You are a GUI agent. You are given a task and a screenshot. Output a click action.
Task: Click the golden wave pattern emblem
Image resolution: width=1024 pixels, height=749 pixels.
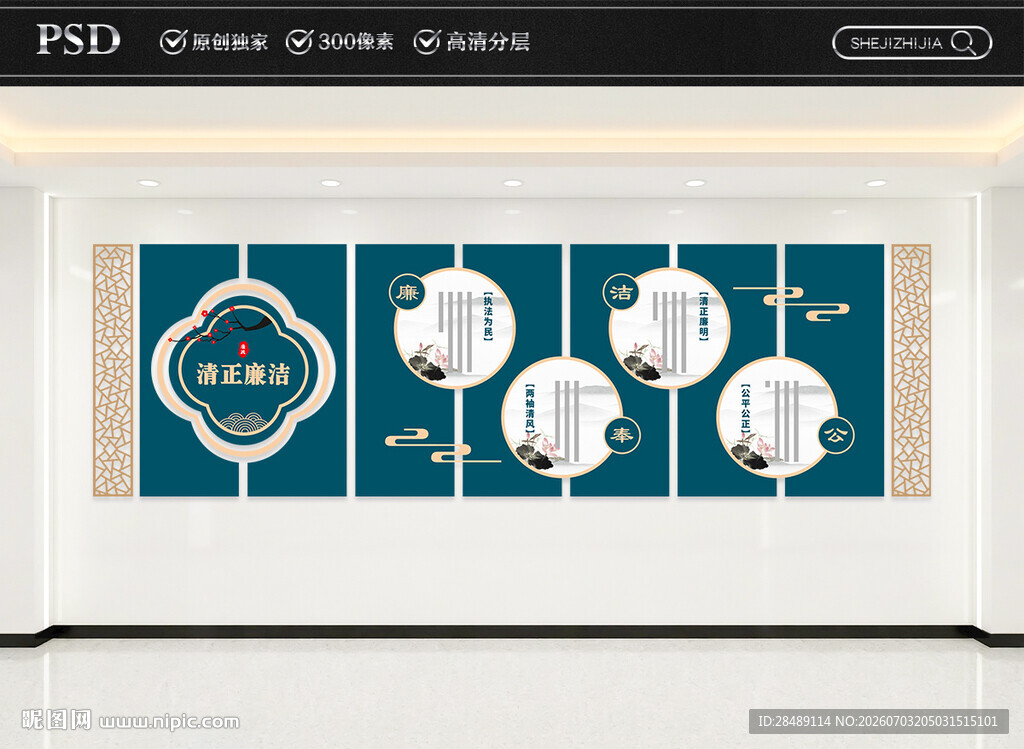point(244,422)
